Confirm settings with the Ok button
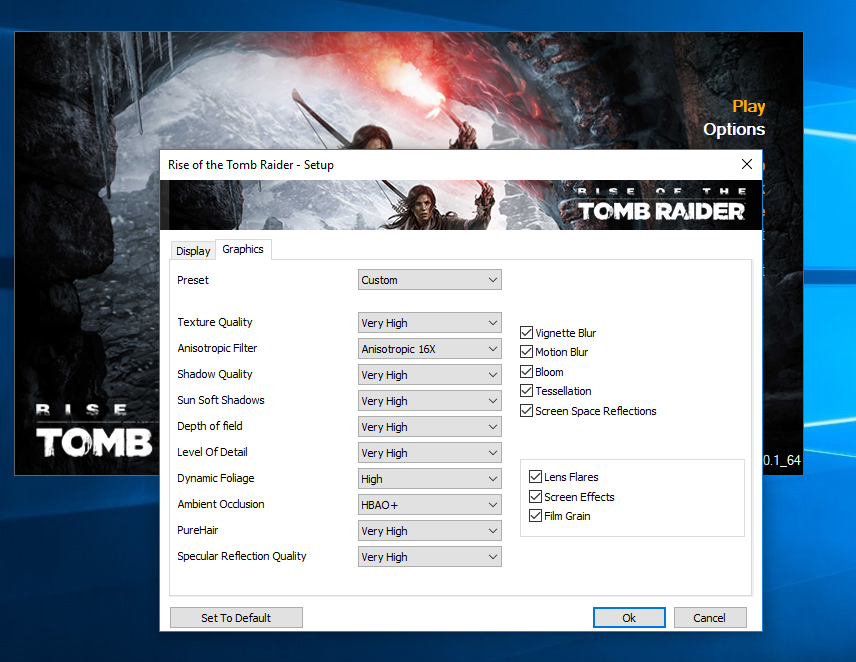 click(629, 618)
